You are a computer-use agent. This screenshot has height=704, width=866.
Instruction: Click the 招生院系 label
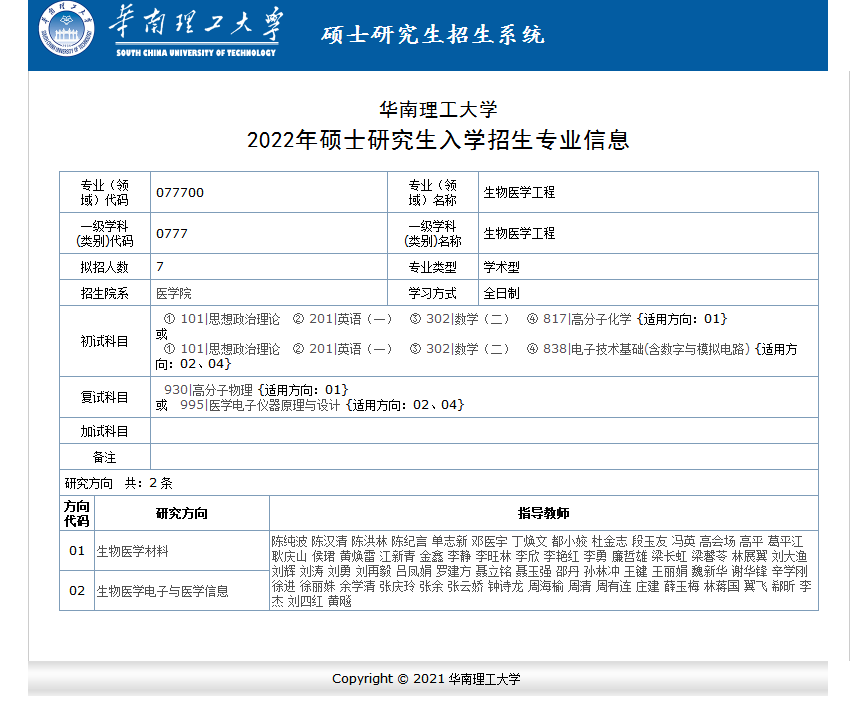(x=104, y=293)
